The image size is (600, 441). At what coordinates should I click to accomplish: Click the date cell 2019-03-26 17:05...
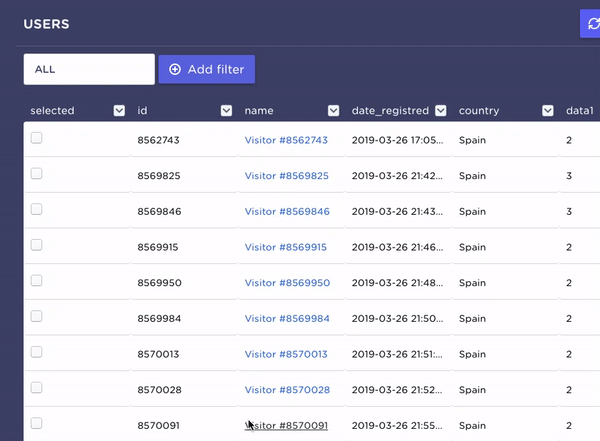point(398,140)
